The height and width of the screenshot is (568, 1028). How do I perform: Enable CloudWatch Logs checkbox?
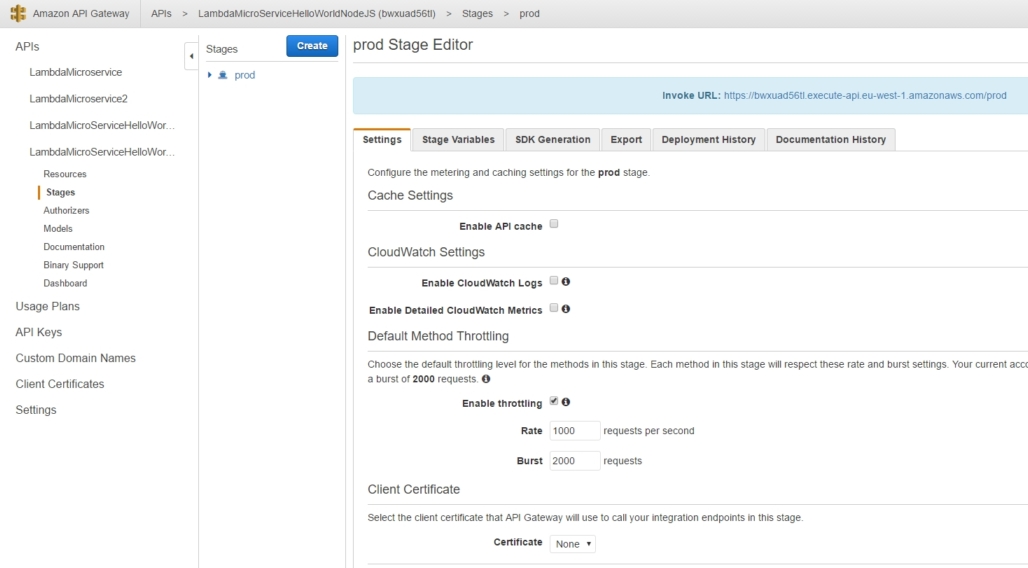[x=554, y=281]
